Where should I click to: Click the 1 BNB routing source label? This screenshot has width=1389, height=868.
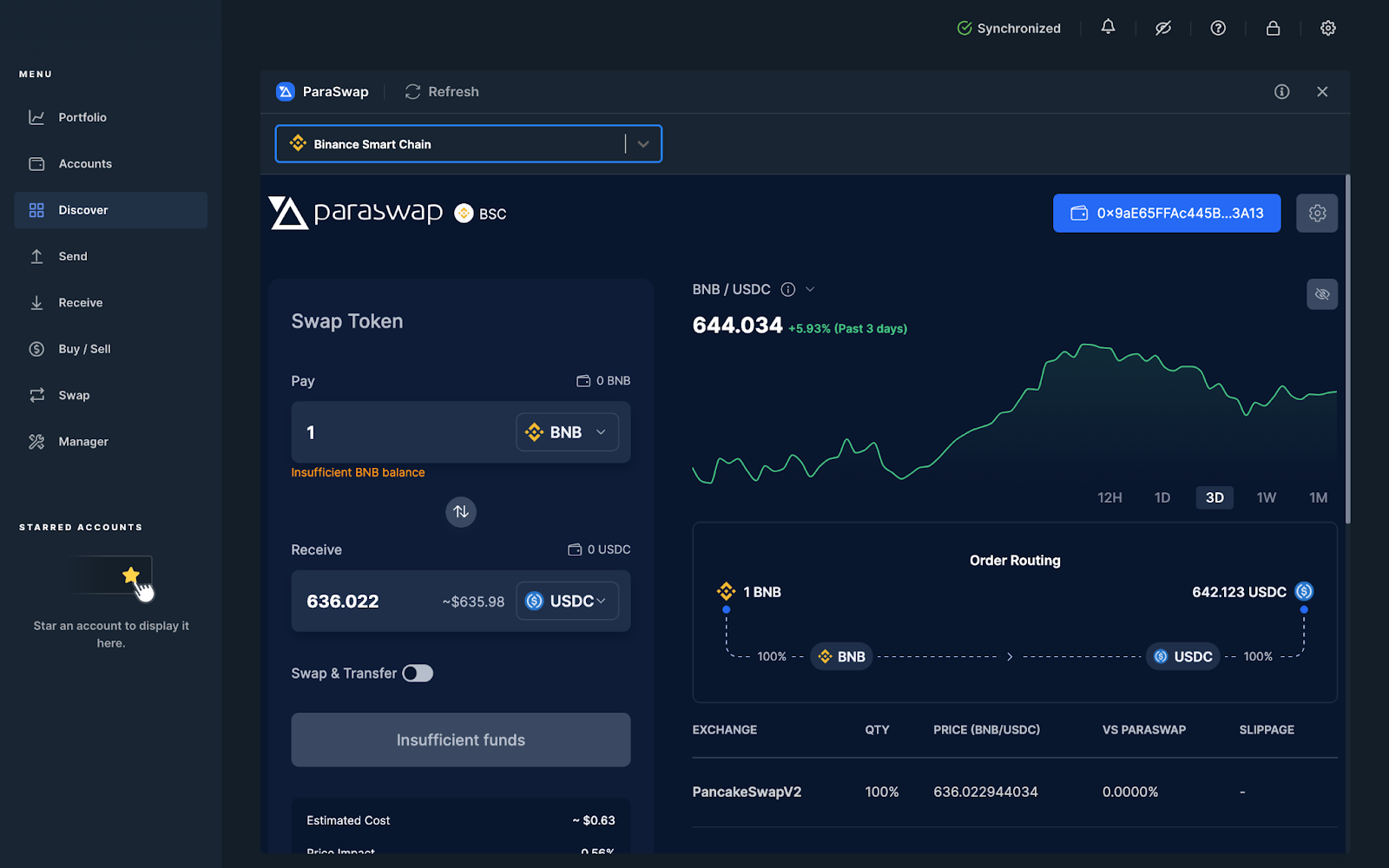click(x=748, y=592)
